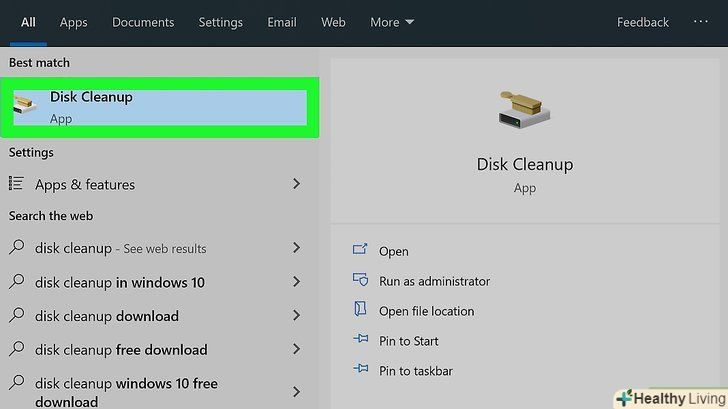
Task: Choose Open file location
Action: pyautogui.click(x=426, y=311)
